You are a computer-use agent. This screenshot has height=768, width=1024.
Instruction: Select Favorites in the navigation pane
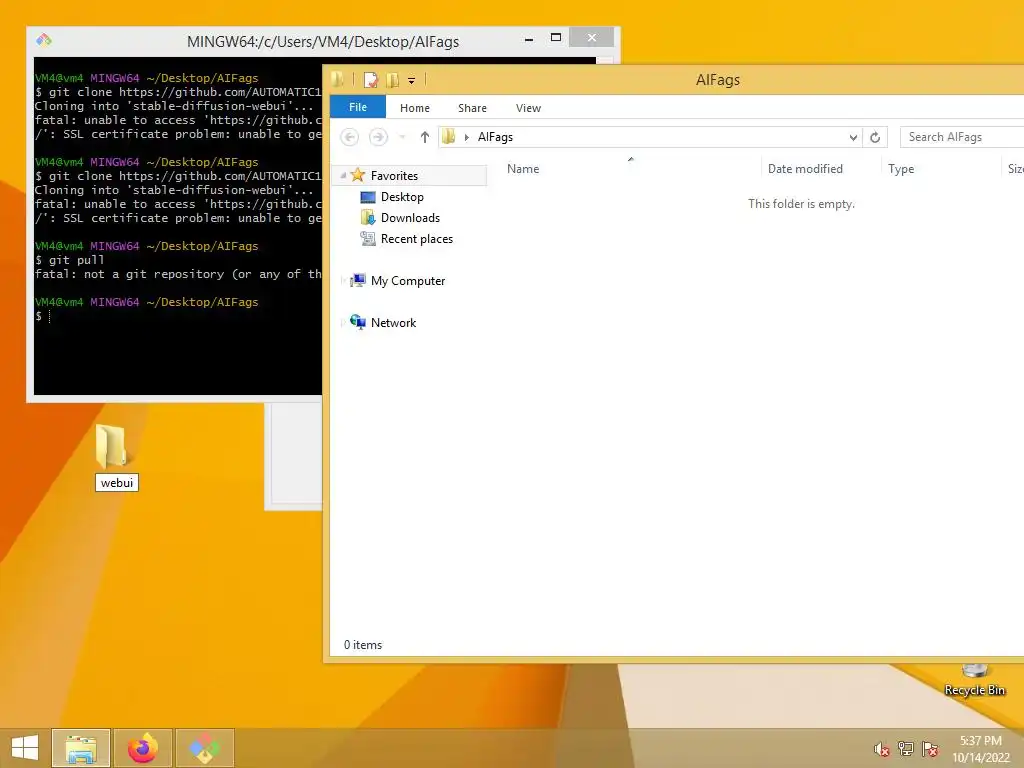coord(394,176)
